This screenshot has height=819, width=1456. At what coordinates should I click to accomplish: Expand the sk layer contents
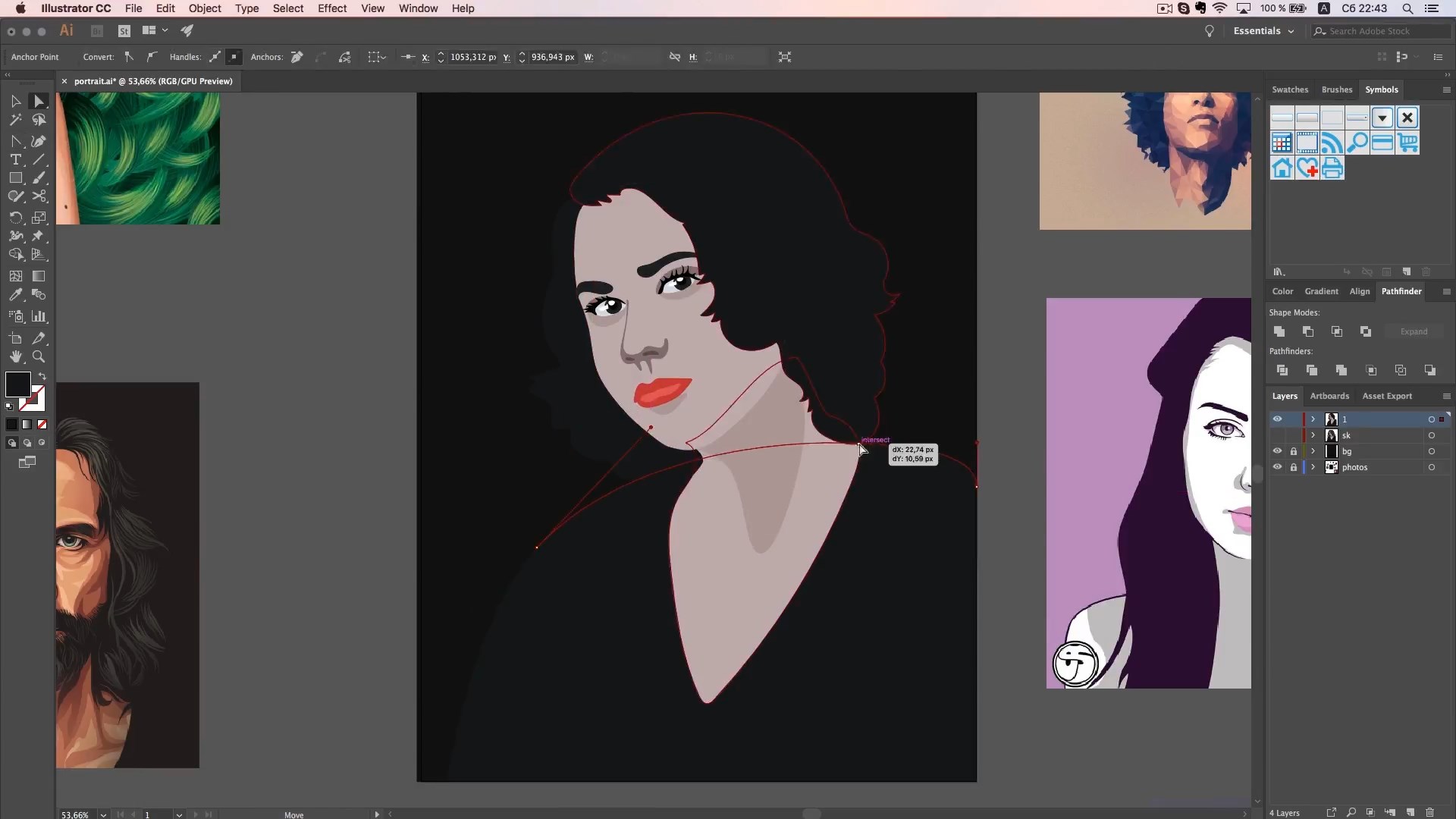coord(1313,435)
